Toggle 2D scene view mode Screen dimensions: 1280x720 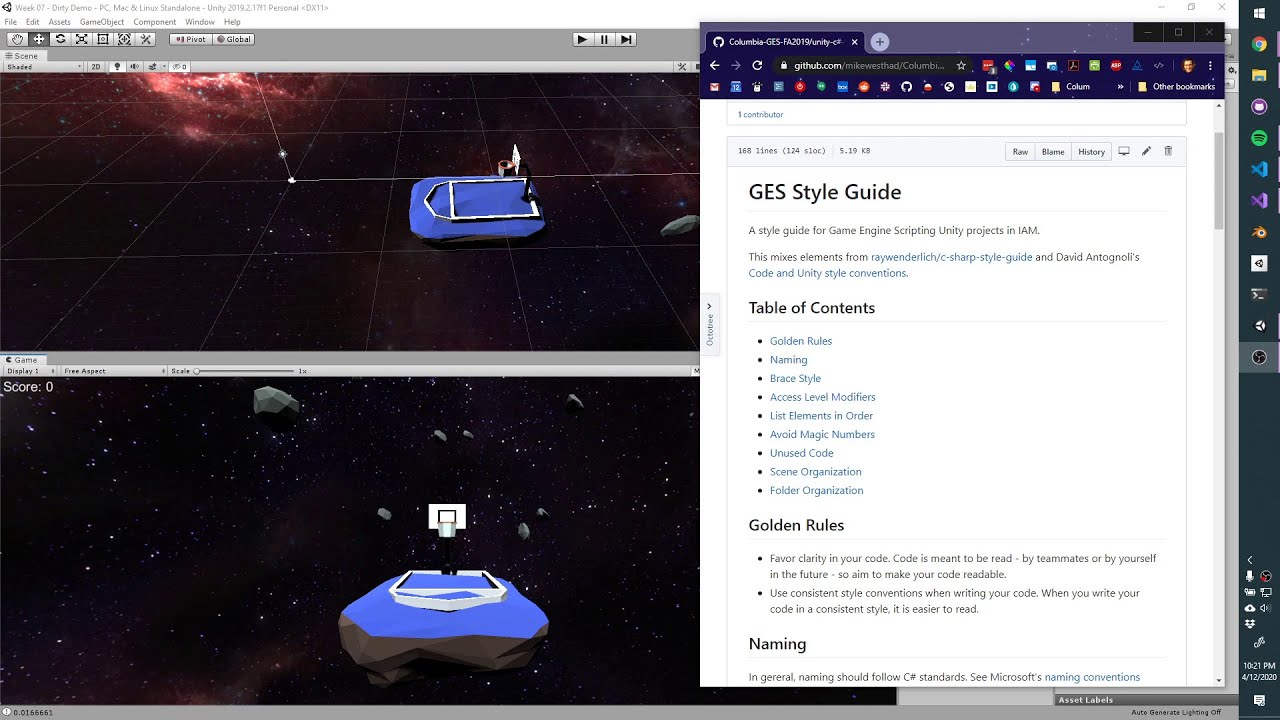click(x=96, y=67)
